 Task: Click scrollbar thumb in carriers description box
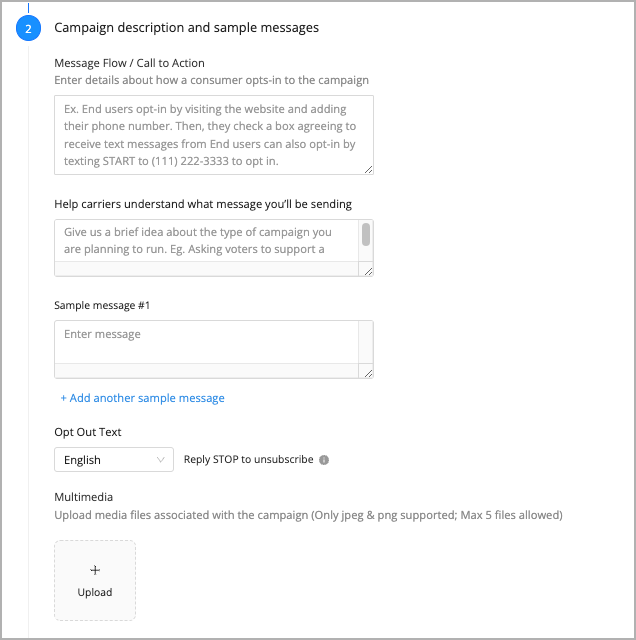(366, 234)
